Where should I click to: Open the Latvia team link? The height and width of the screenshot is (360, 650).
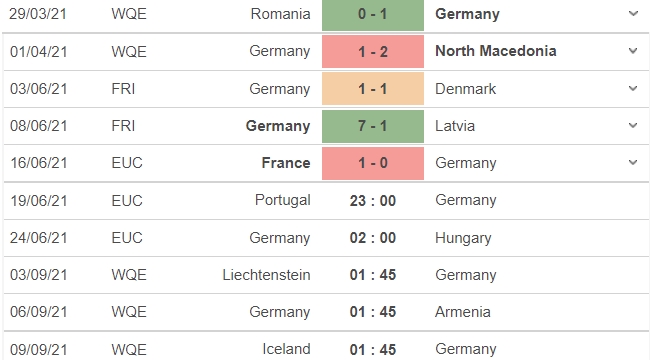click(x=455, y=126)
